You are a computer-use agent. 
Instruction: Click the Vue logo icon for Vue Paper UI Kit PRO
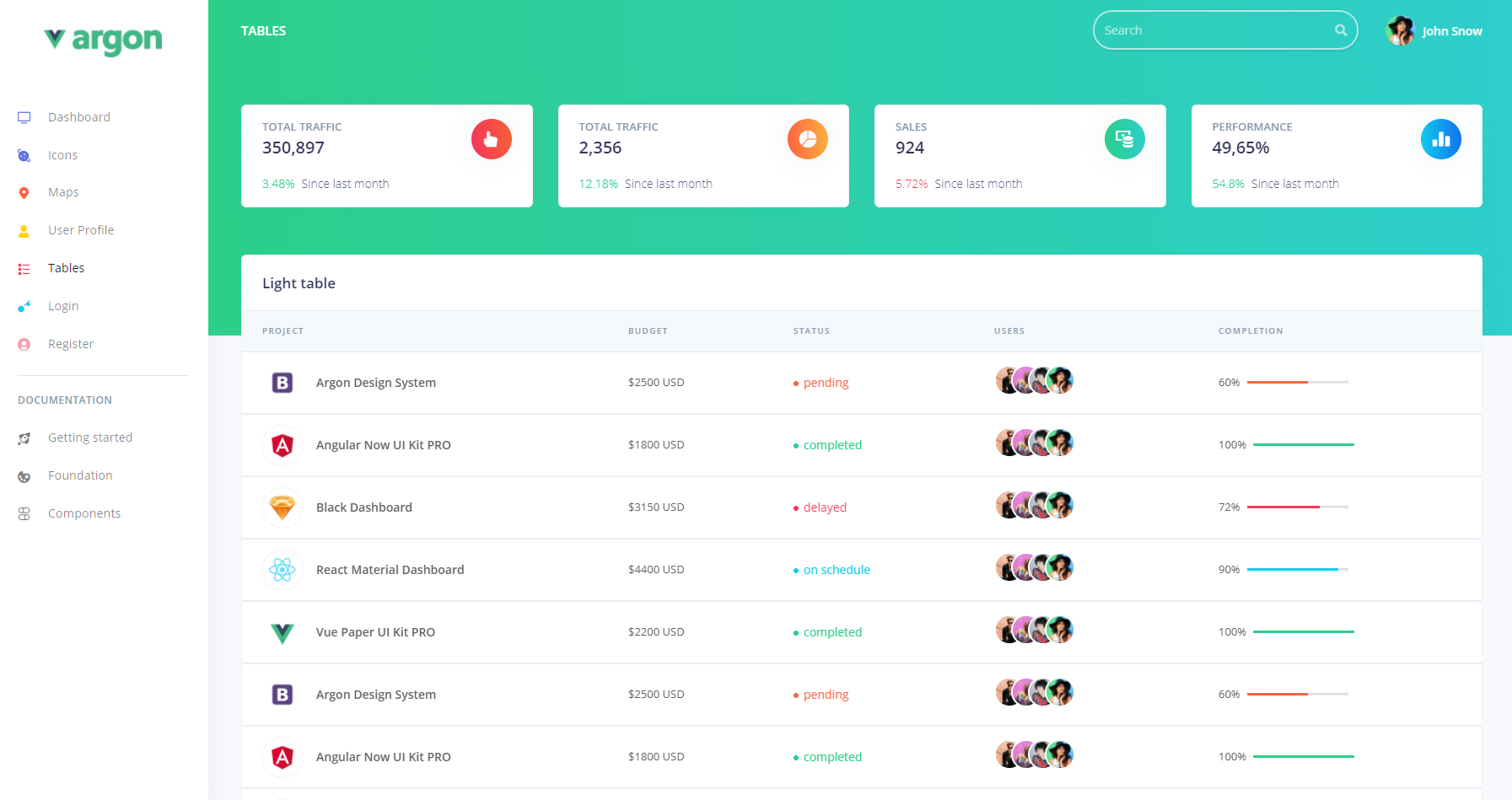282,632
